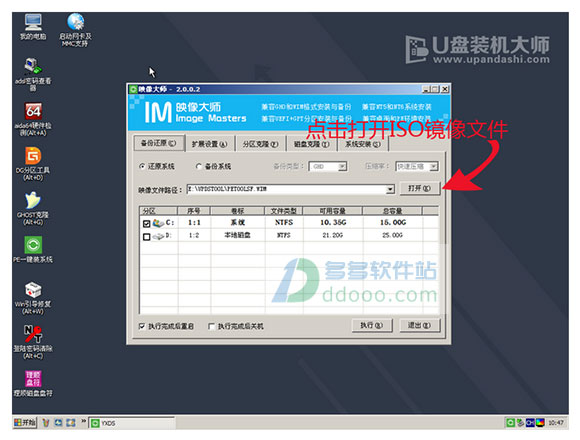This screenshot has height=440, width=580.
Task: Toggle 执行完成后重启 checkbox
Action: (x=142, y=326)
